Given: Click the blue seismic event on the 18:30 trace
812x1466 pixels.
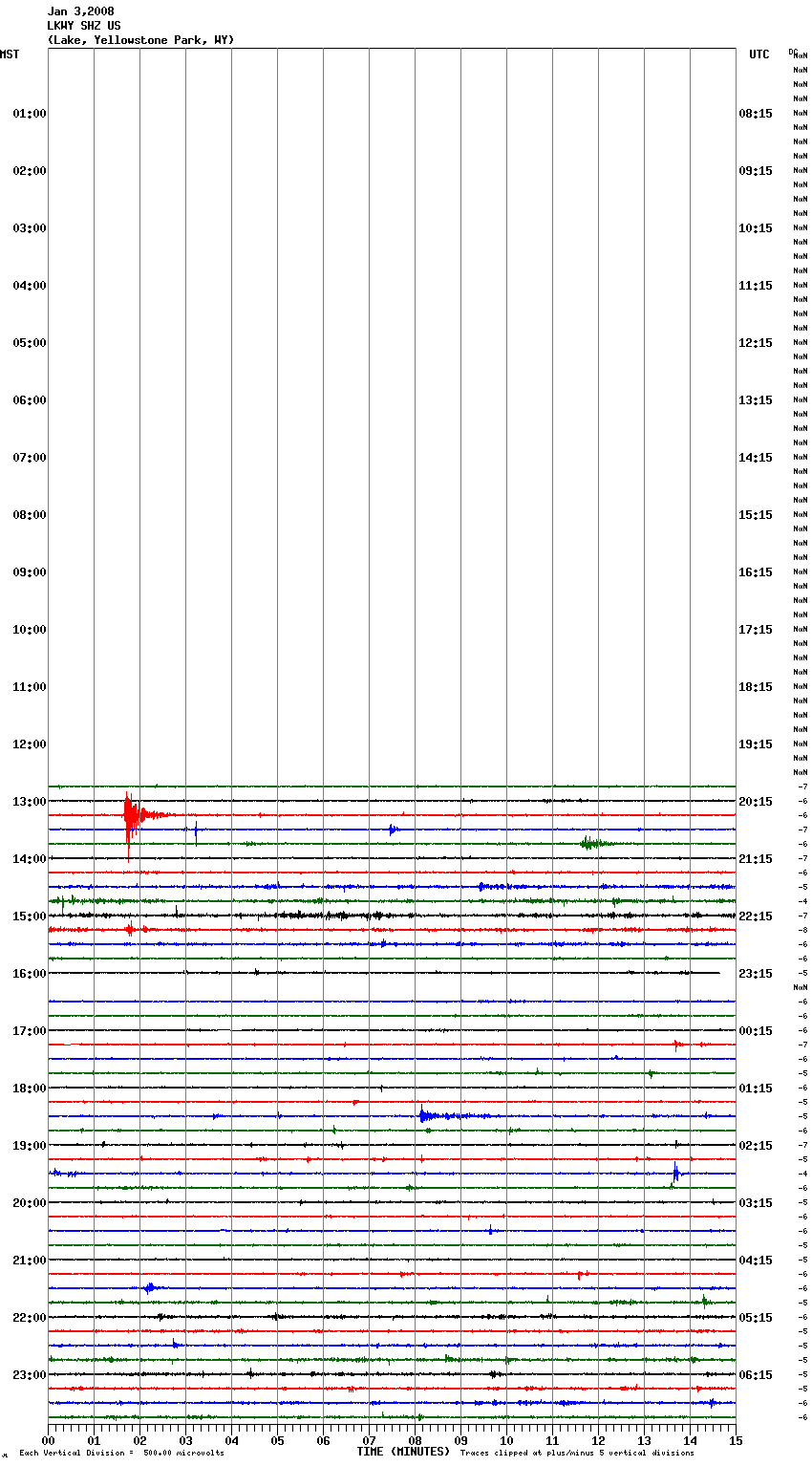Looking at the screenshot, I should click(x=425, y=1115).
